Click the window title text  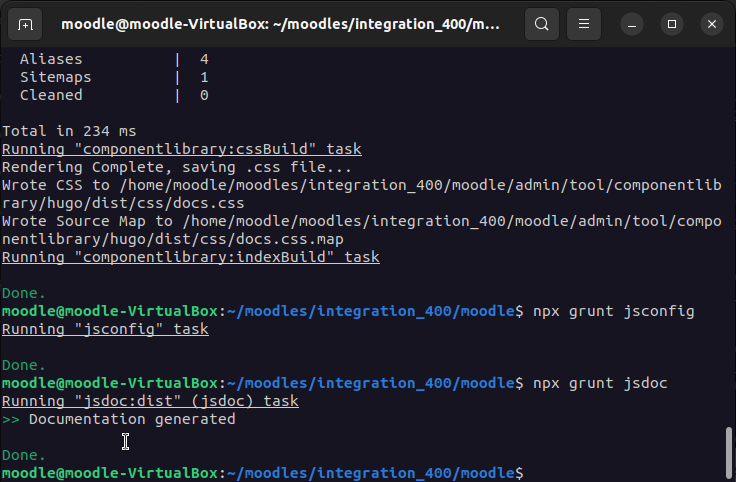tap(280, 24)
